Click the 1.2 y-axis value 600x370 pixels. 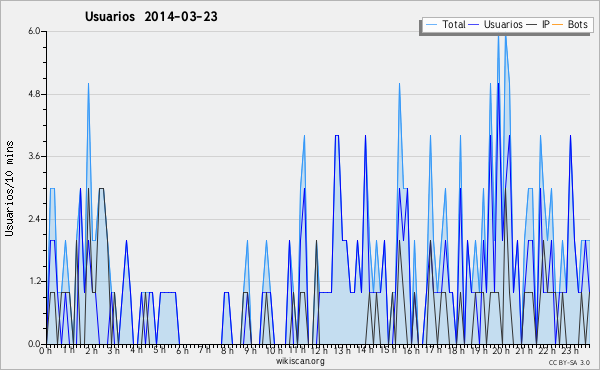point(34,282)
